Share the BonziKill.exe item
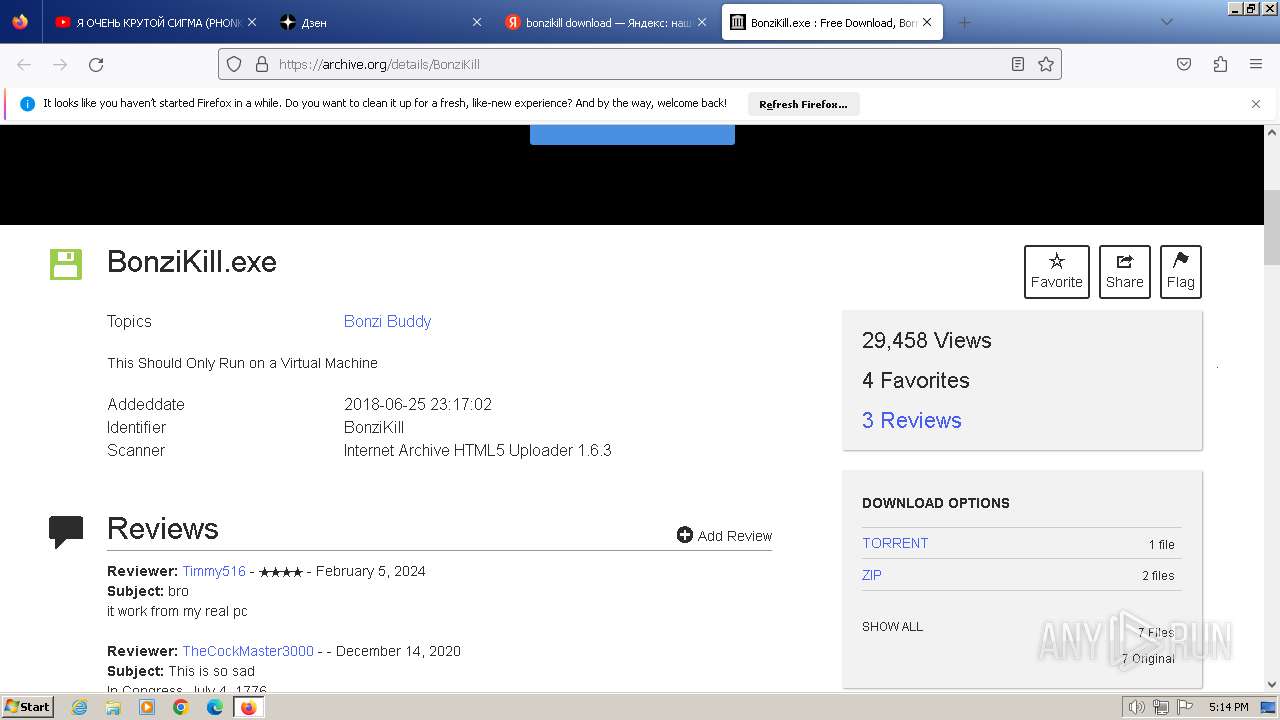Image resolution: width=1280 pixels, height=720 pixels. pos(1124,271)
